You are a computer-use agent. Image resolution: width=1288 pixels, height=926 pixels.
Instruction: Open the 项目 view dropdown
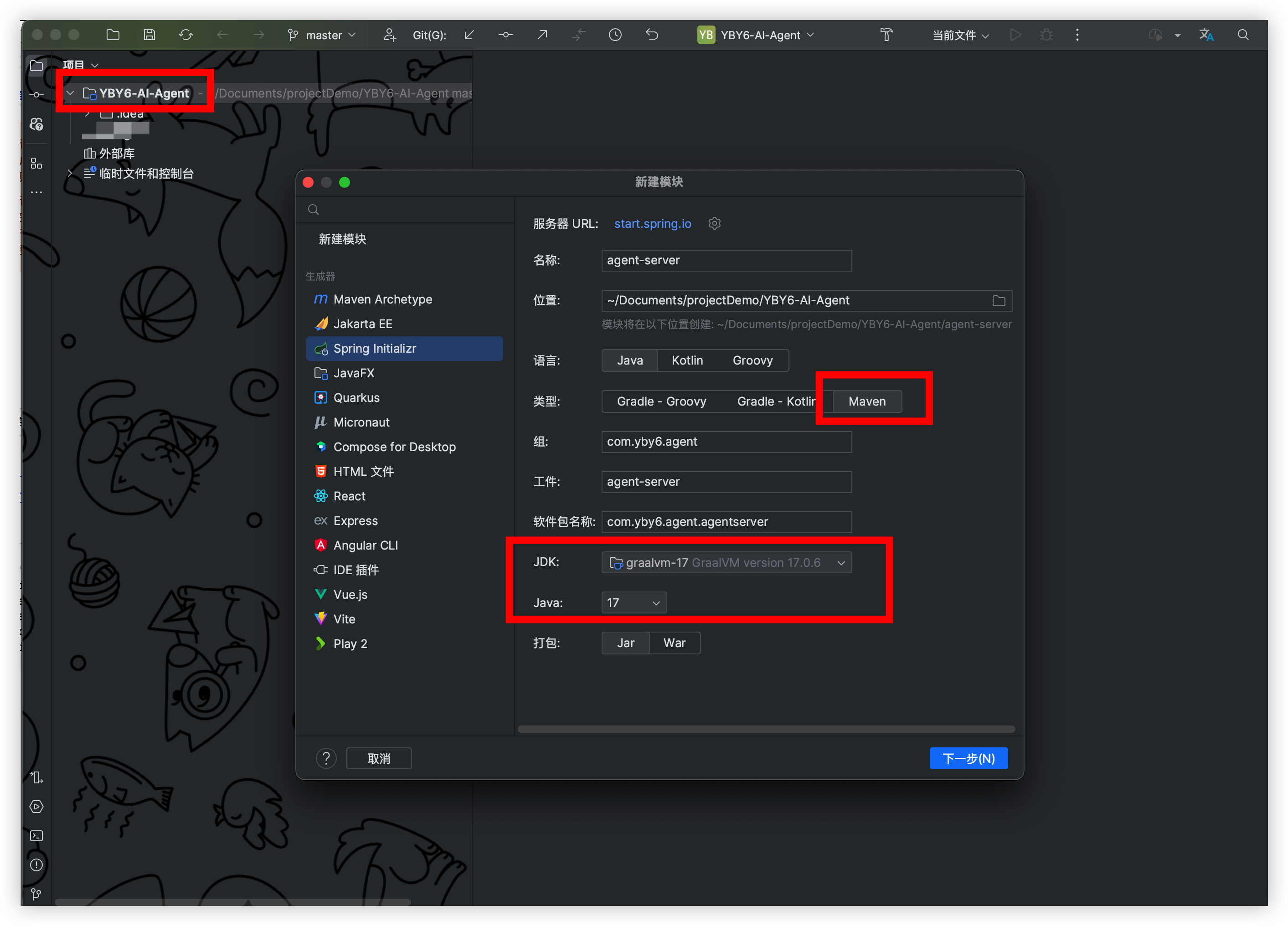point(81,65)
